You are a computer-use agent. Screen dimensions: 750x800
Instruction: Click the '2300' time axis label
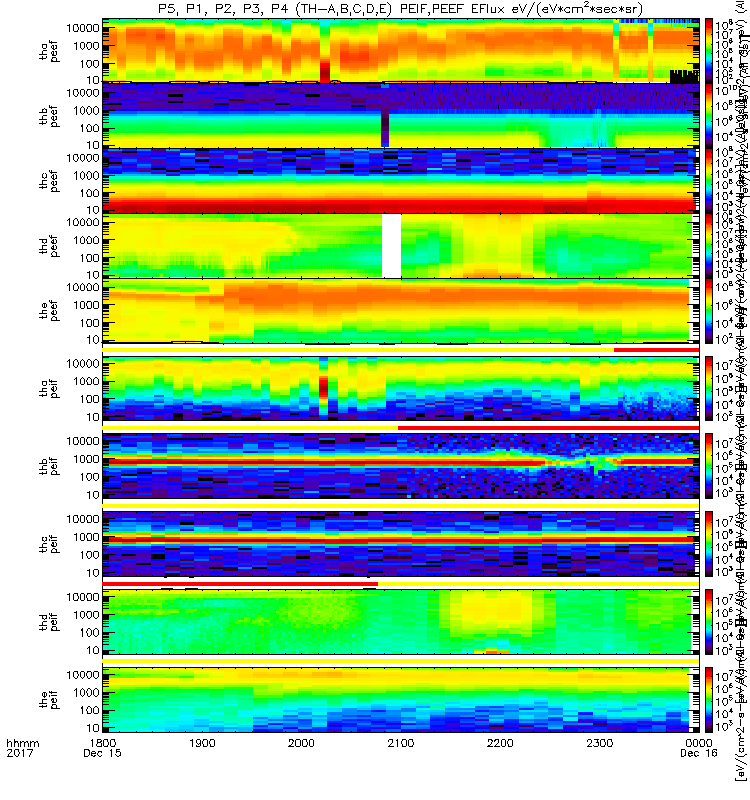point(599,743)
